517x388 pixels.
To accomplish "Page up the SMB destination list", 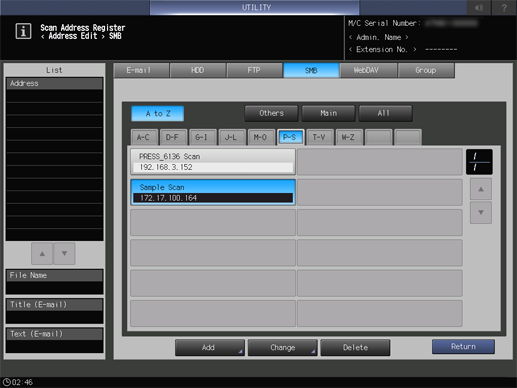I will point(481,189).
